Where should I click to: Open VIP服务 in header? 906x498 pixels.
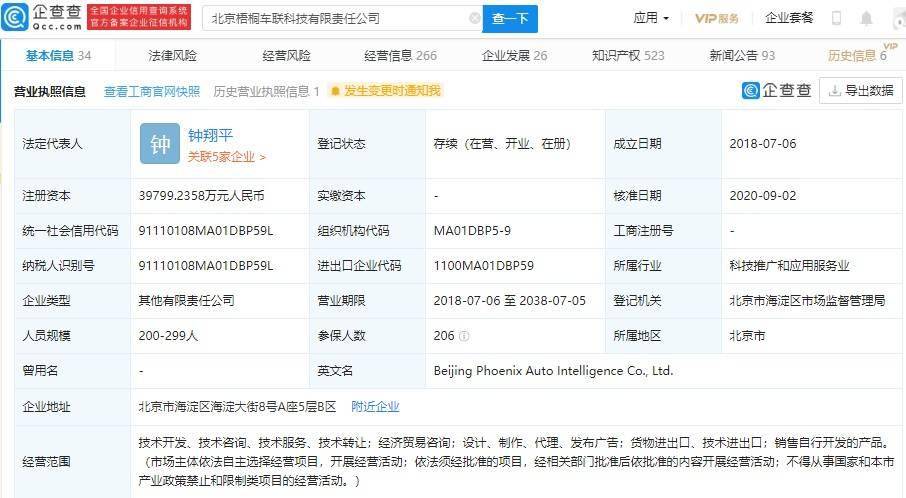coord(716,18)
